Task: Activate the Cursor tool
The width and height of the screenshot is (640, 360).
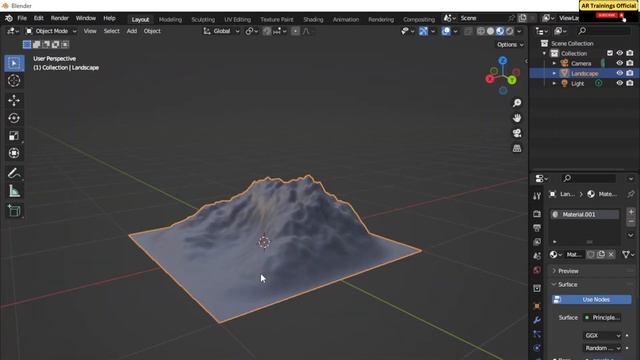Action: click(14, 81)
